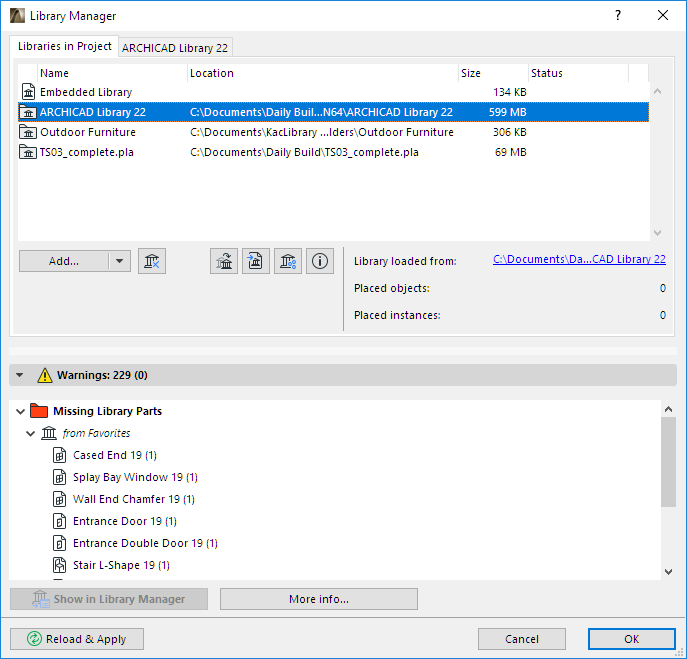The image size is (687, 659).
Task: Click the 134 KB size value
Action: coord(510,92)
